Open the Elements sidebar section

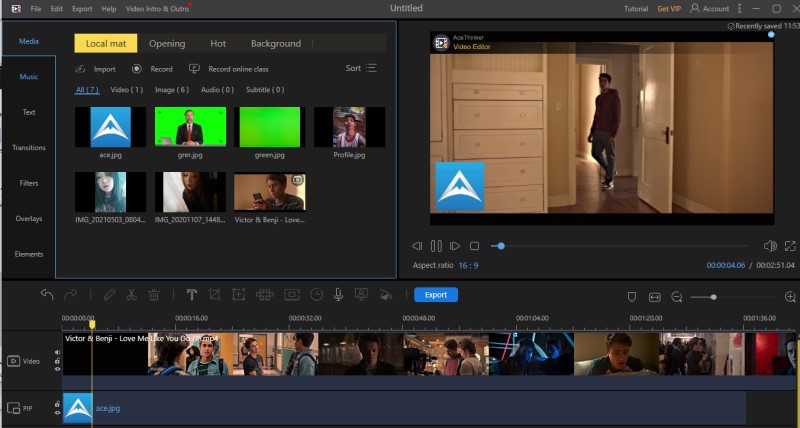(29, 254)
